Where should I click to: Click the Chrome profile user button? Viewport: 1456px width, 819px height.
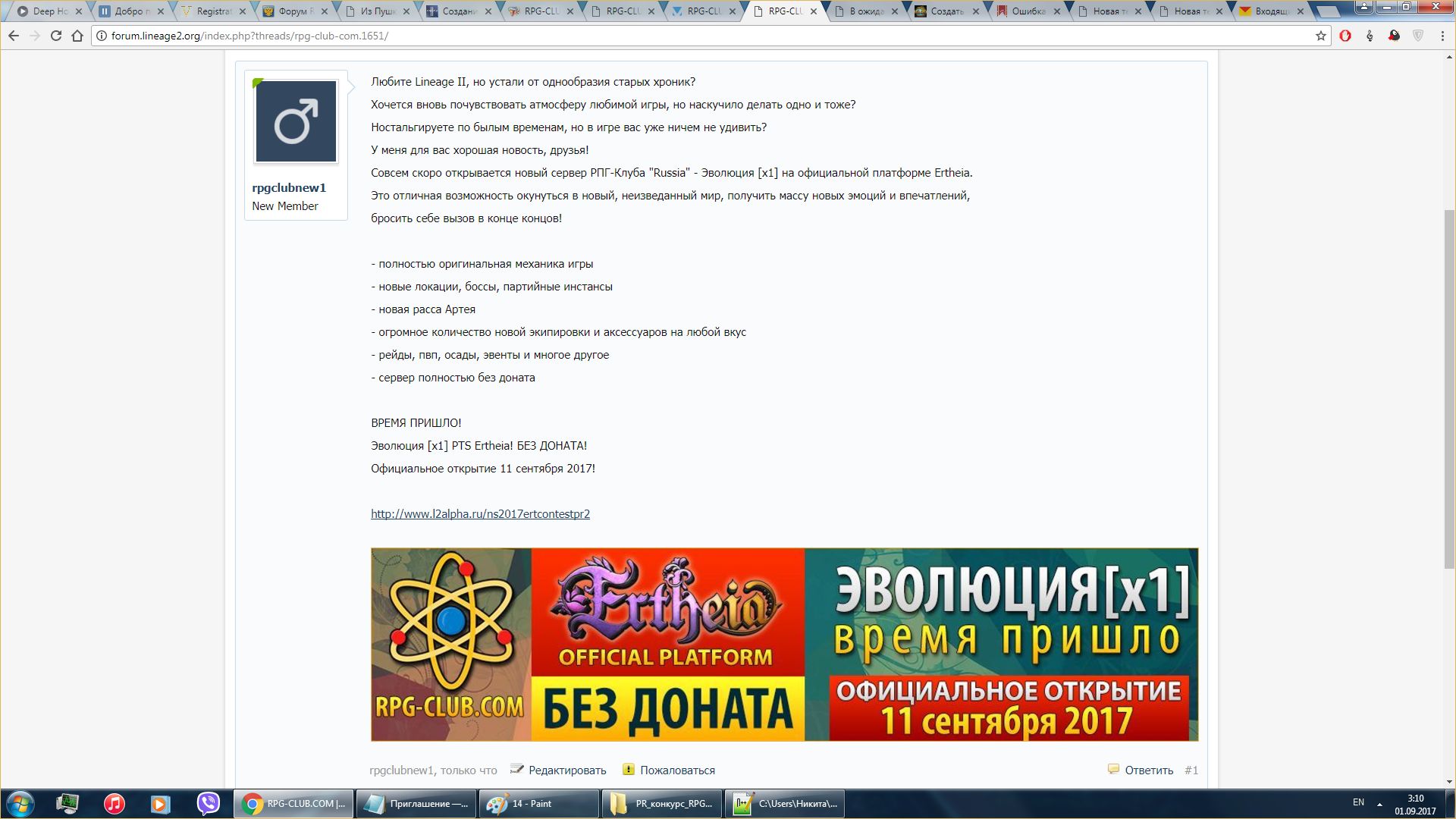click(x=1363, y=7)
